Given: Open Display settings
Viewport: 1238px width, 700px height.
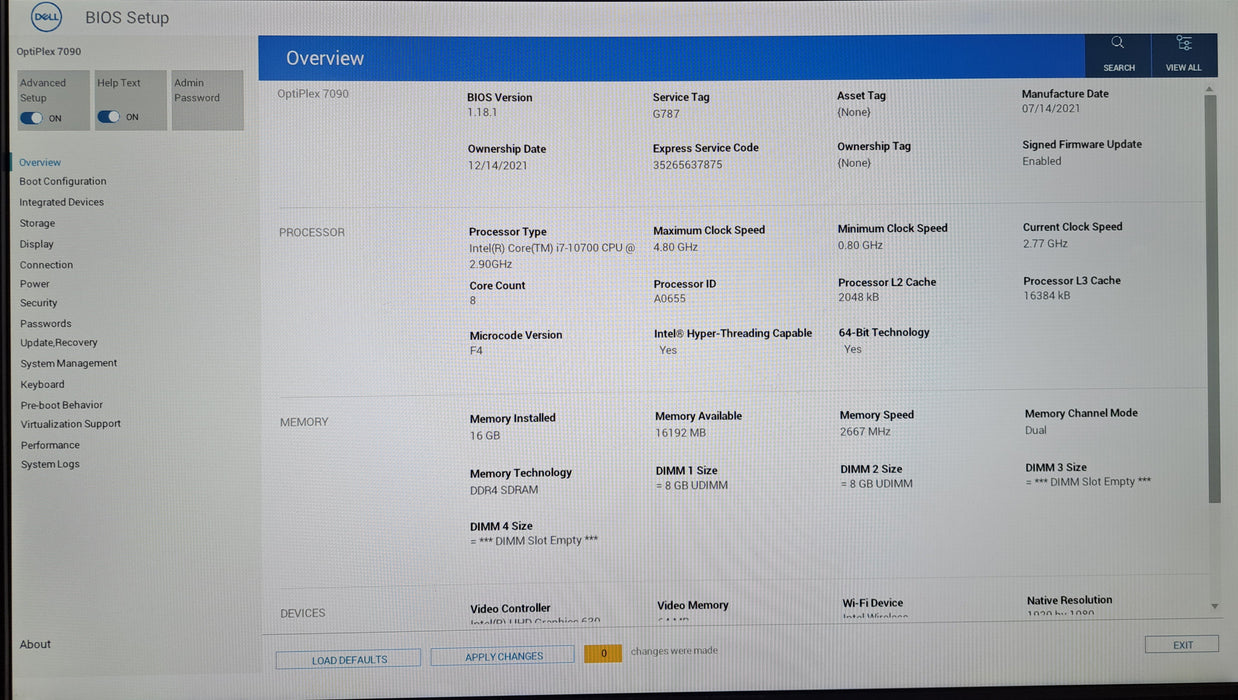Looking at the screenshot, I should (x=37, y=244).
